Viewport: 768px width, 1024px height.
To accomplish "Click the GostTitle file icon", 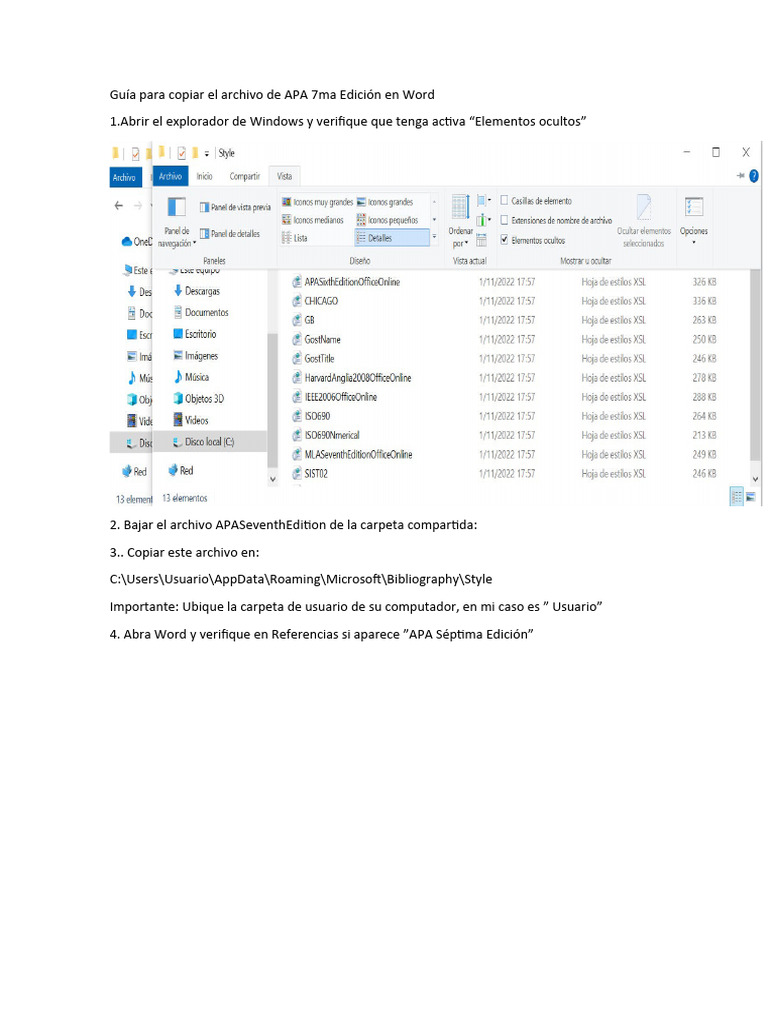I will [x=296, y=359].
